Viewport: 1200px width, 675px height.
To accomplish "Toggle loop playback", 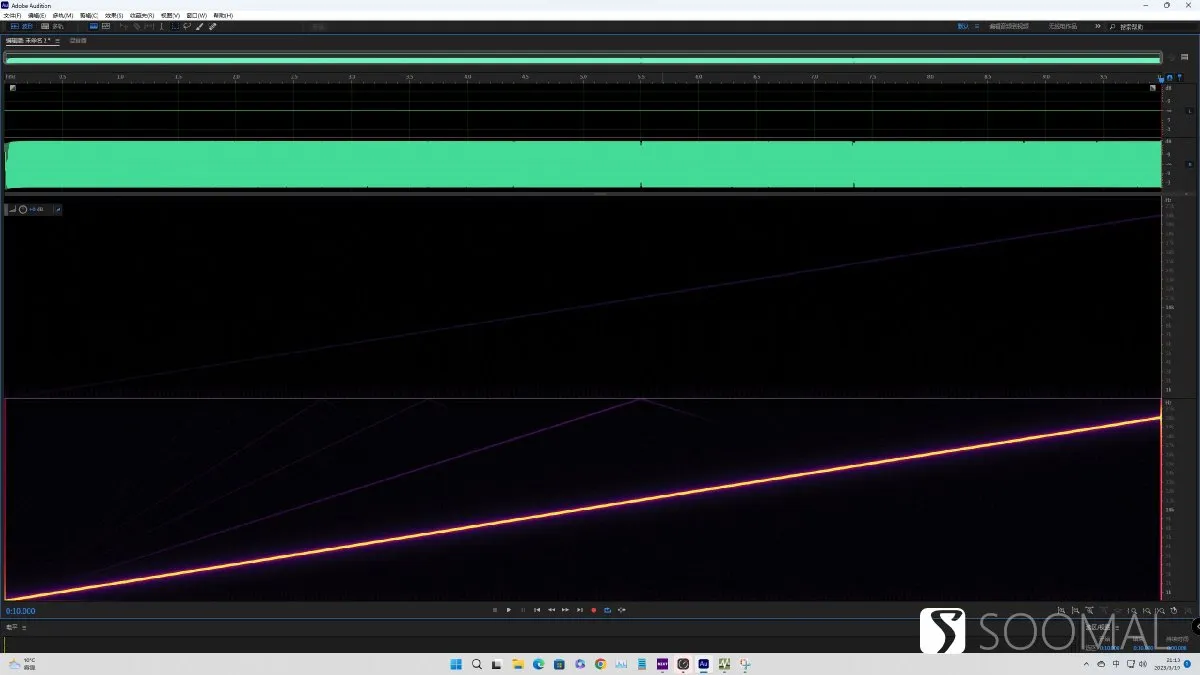I will 607,609.
